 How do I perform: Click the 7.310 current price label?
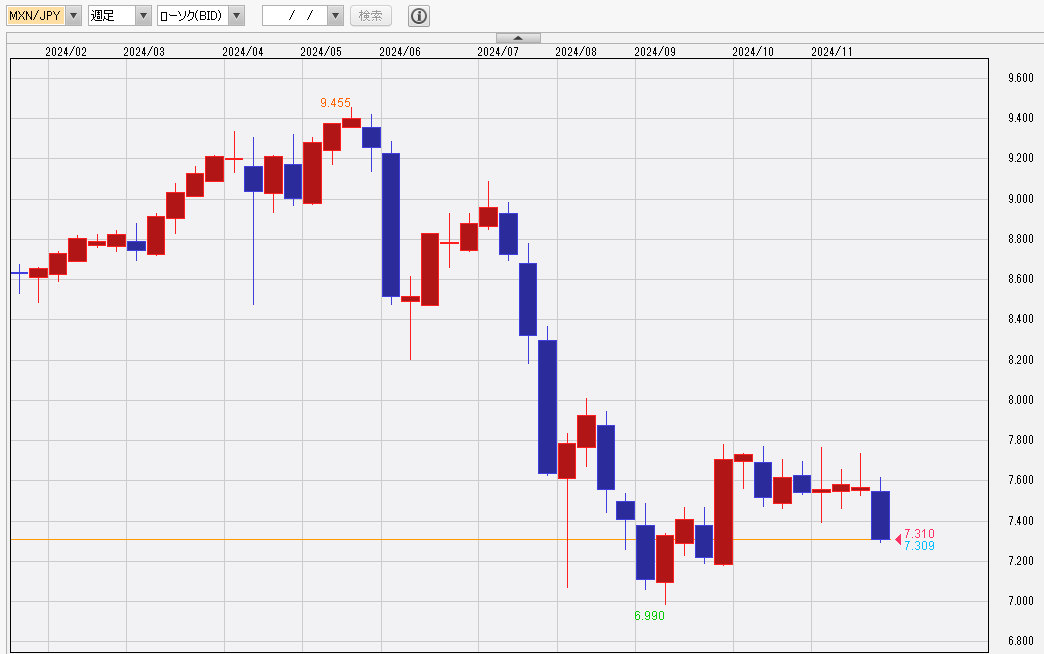click(919, 533)
